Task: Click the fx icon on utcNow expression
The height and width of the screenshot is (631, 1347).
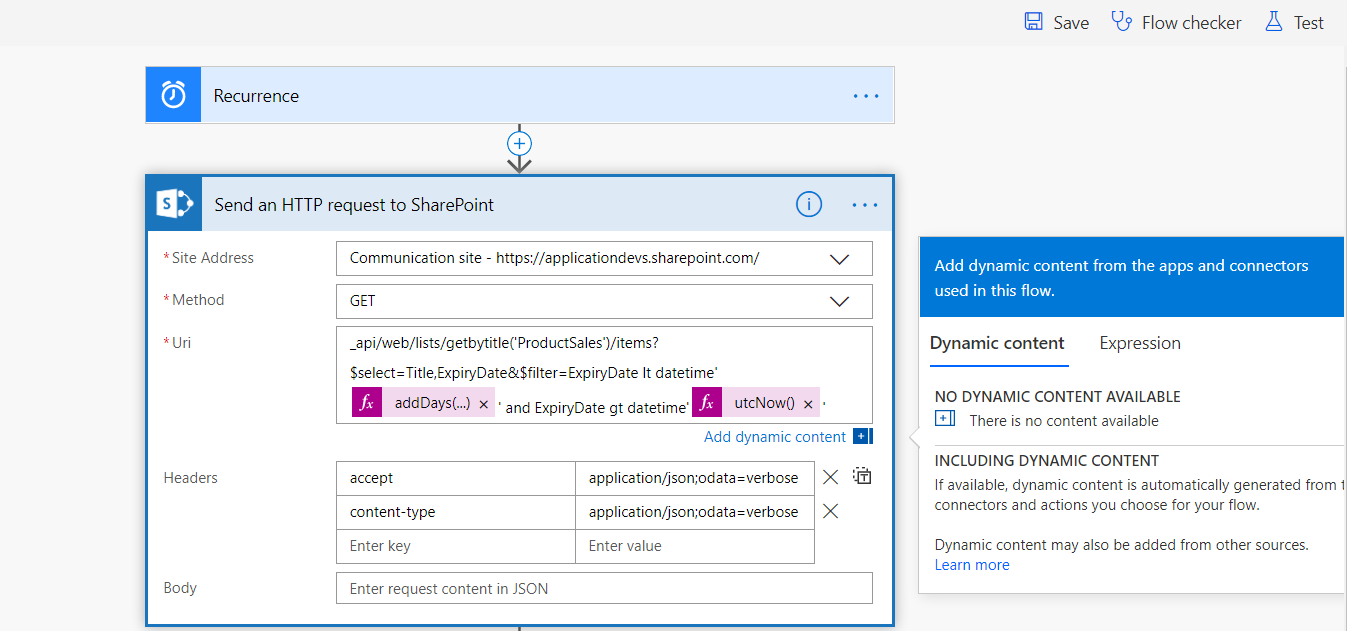Action: [707, 403]
